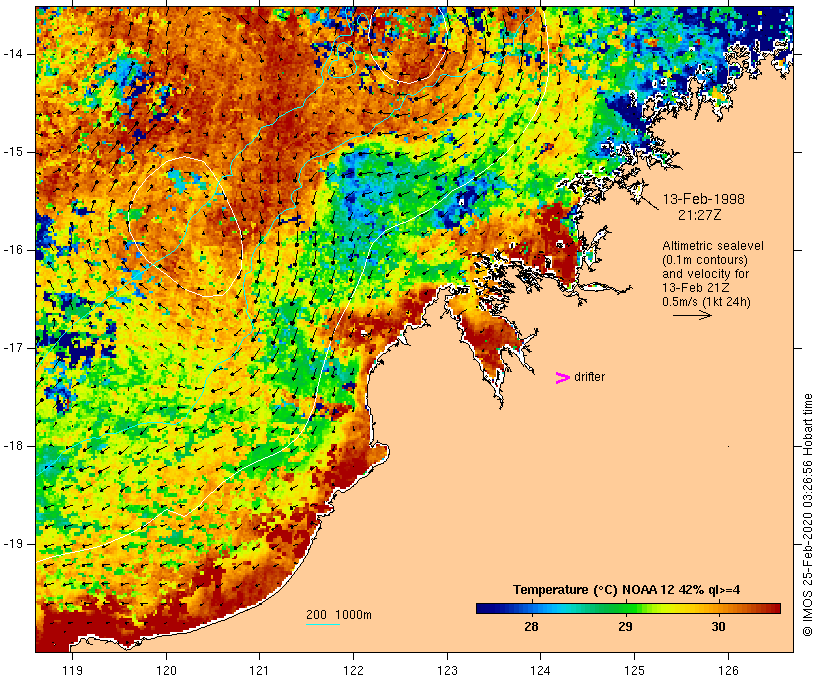Click the date text '13-Feb-1998'

click(x=703, y=199)
